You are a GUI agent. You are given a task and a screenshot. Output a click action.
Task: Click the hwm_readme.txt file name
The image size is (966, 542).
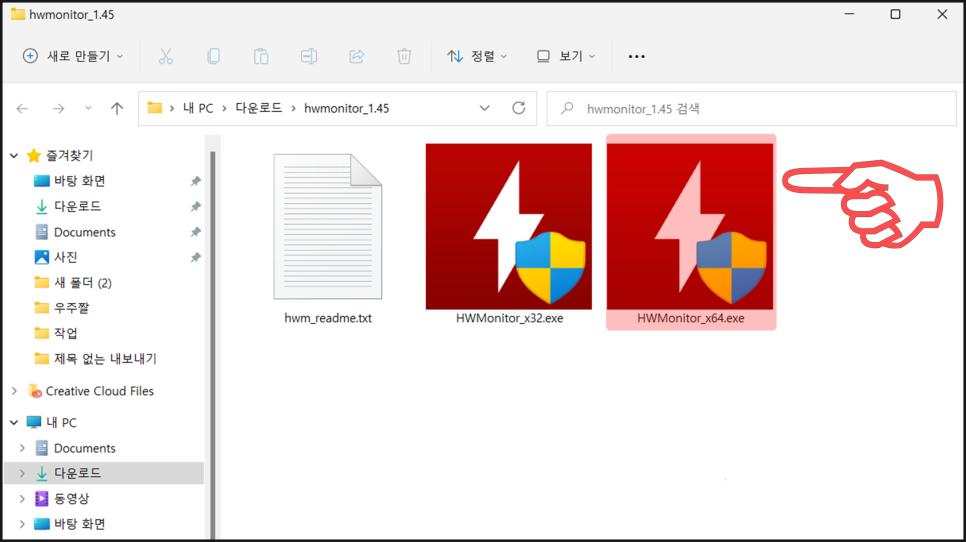pos(328,318)
